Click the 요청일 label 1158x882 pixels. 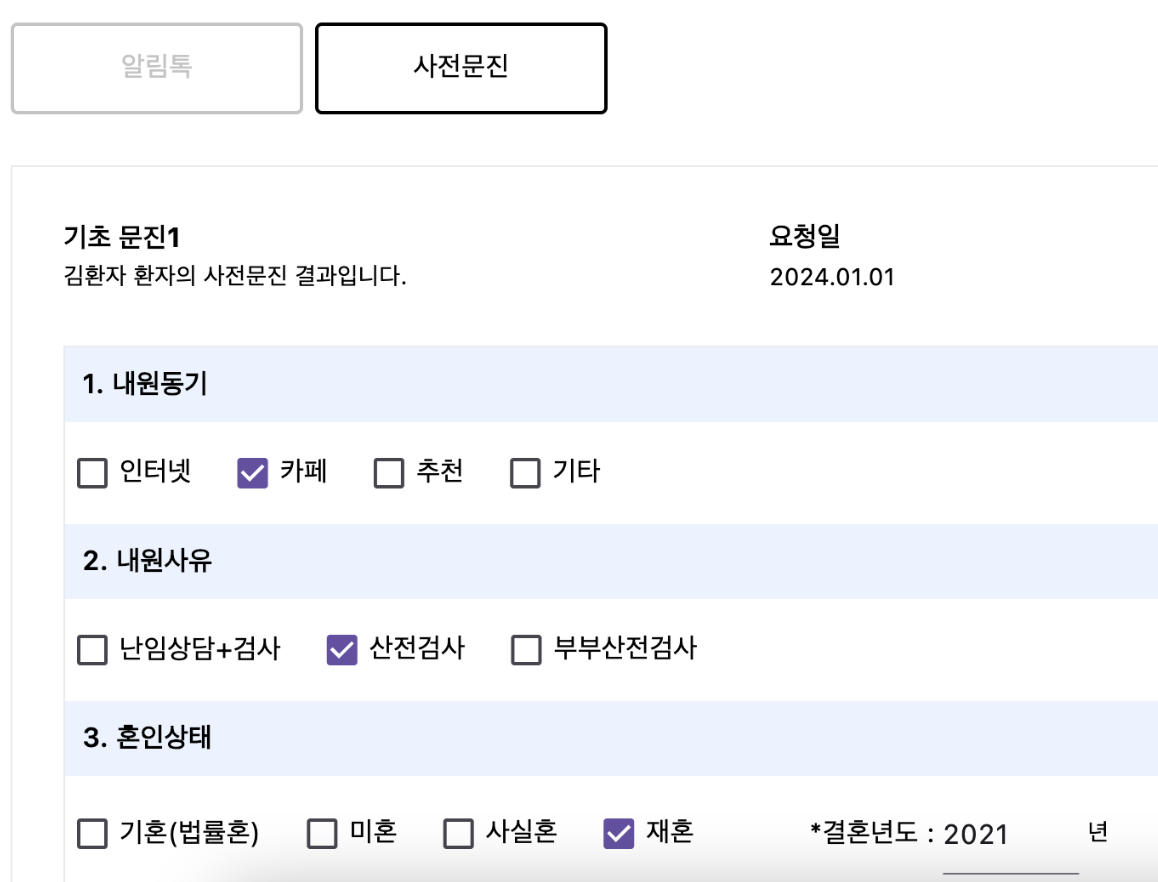(x=804, y=236)
